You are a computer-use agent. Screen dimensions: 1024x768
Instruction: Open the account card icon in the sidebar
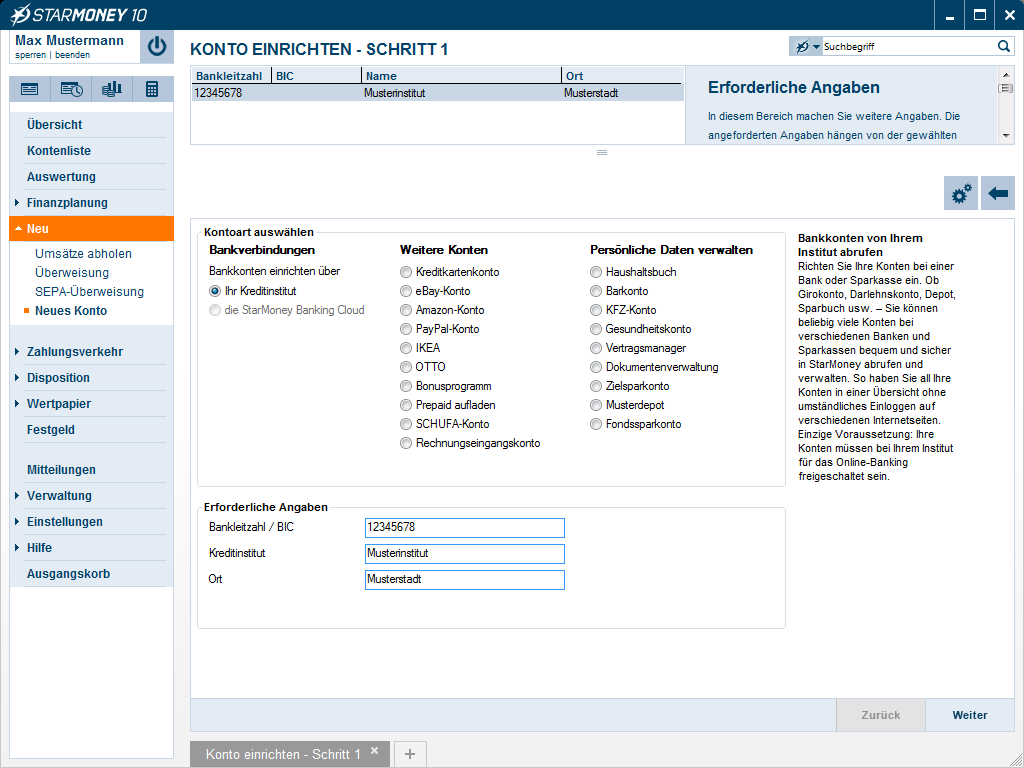click(x=30, y=89)
